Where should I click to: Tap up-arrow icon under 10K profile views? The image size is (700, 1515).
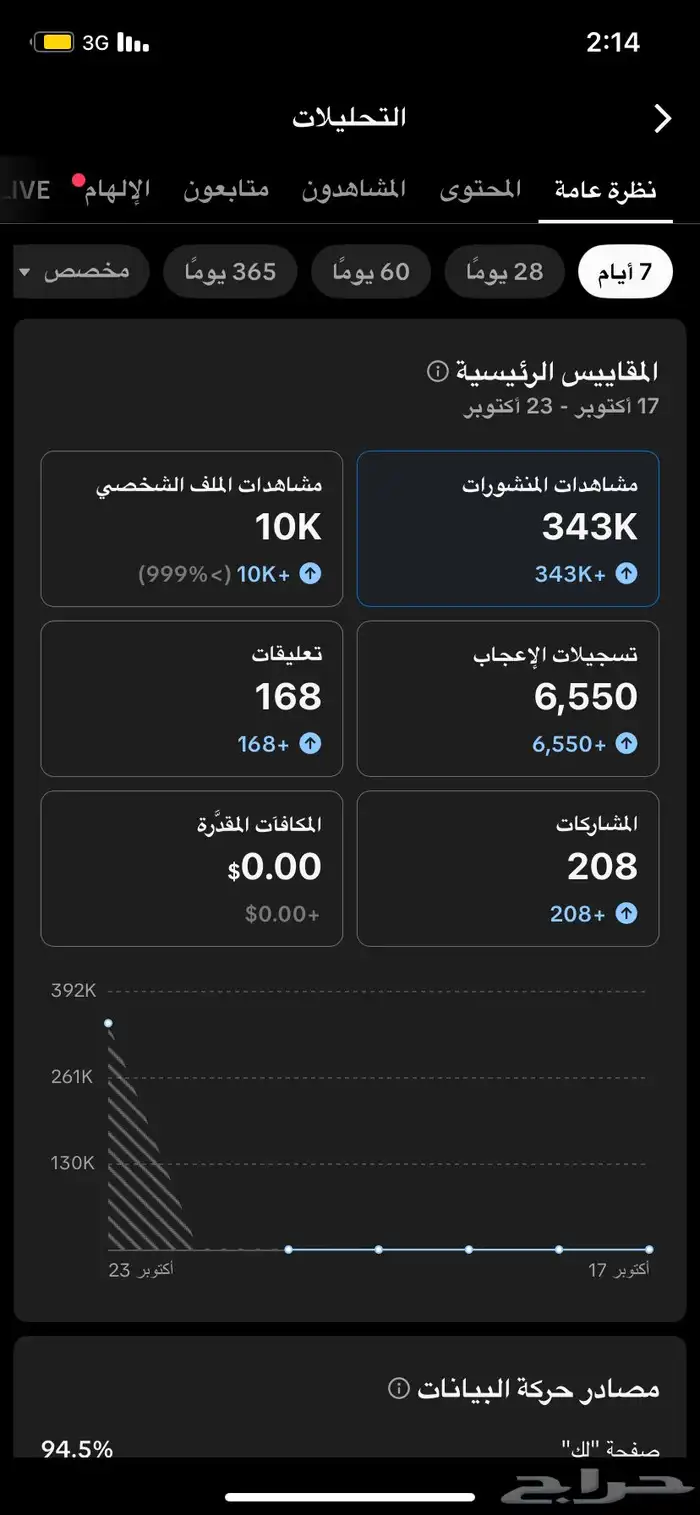[310, 574]
